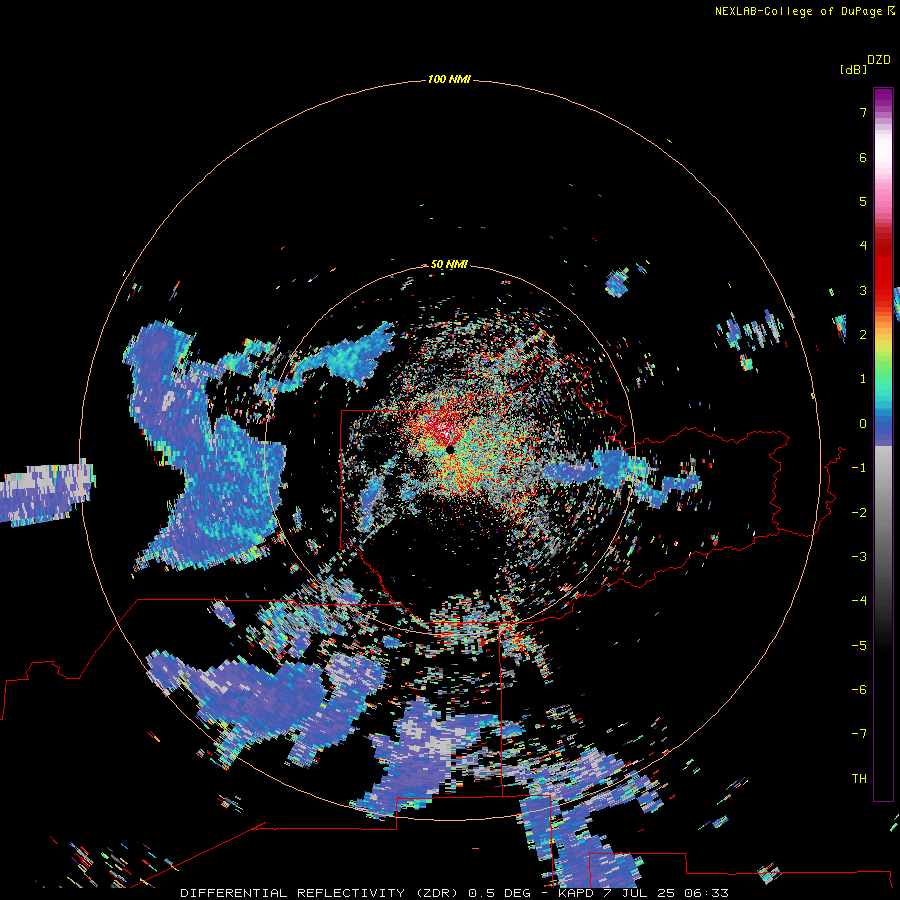Click the '50 NMI' range ring label
This screenshot has width=900, height=900.
click(x=449, y=264)
